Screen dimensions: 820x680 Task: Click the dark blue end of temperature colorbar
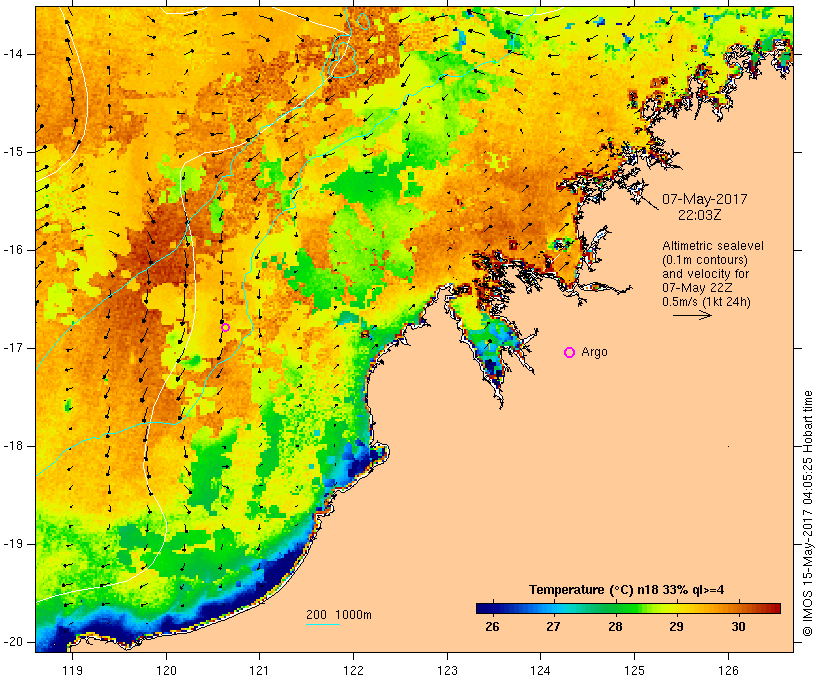[x=484, y=608]
